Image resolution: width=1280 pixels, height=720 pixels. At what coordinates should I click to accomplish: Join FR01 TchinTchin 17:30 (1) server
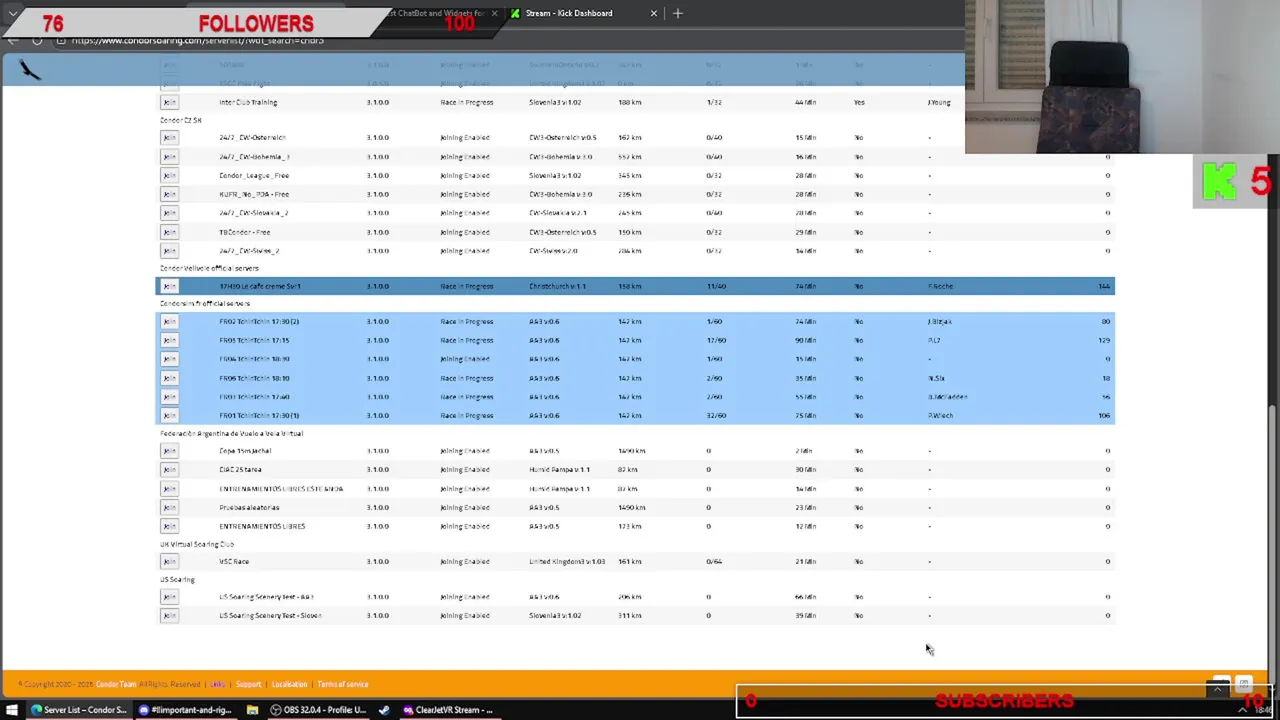pos(169,415)
